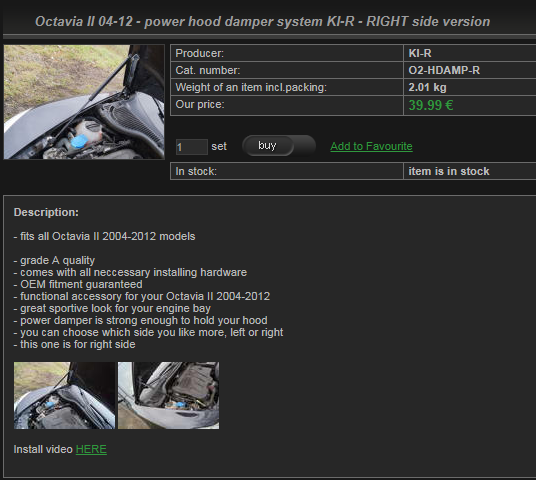Viewport: 536px width, 480px height.
Task: Open the grassy-background description photo
Action: (65, 396)
